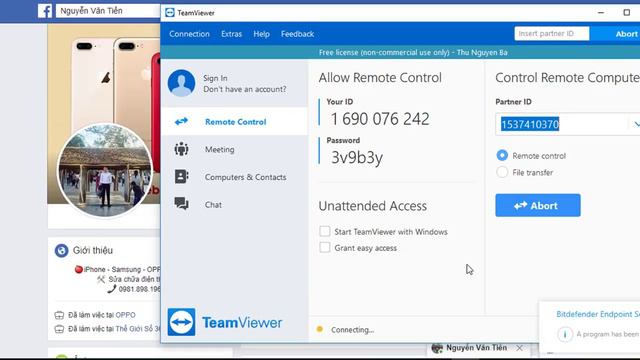640x360 pixels.
Task: Open the Connection menu in TeamViewer
Action: point(189,34)
